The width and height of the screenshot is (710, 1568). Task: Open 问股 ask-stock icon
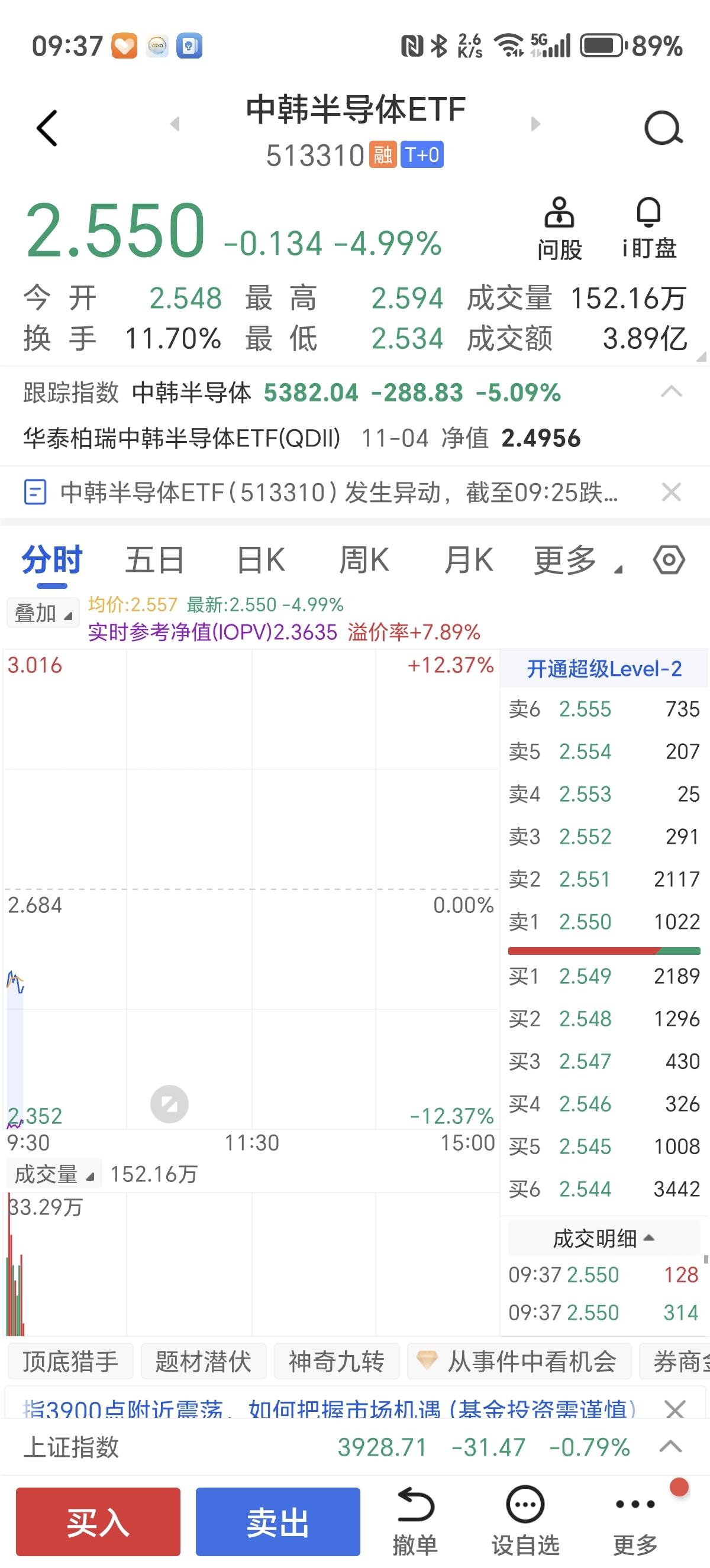point(560,229)
